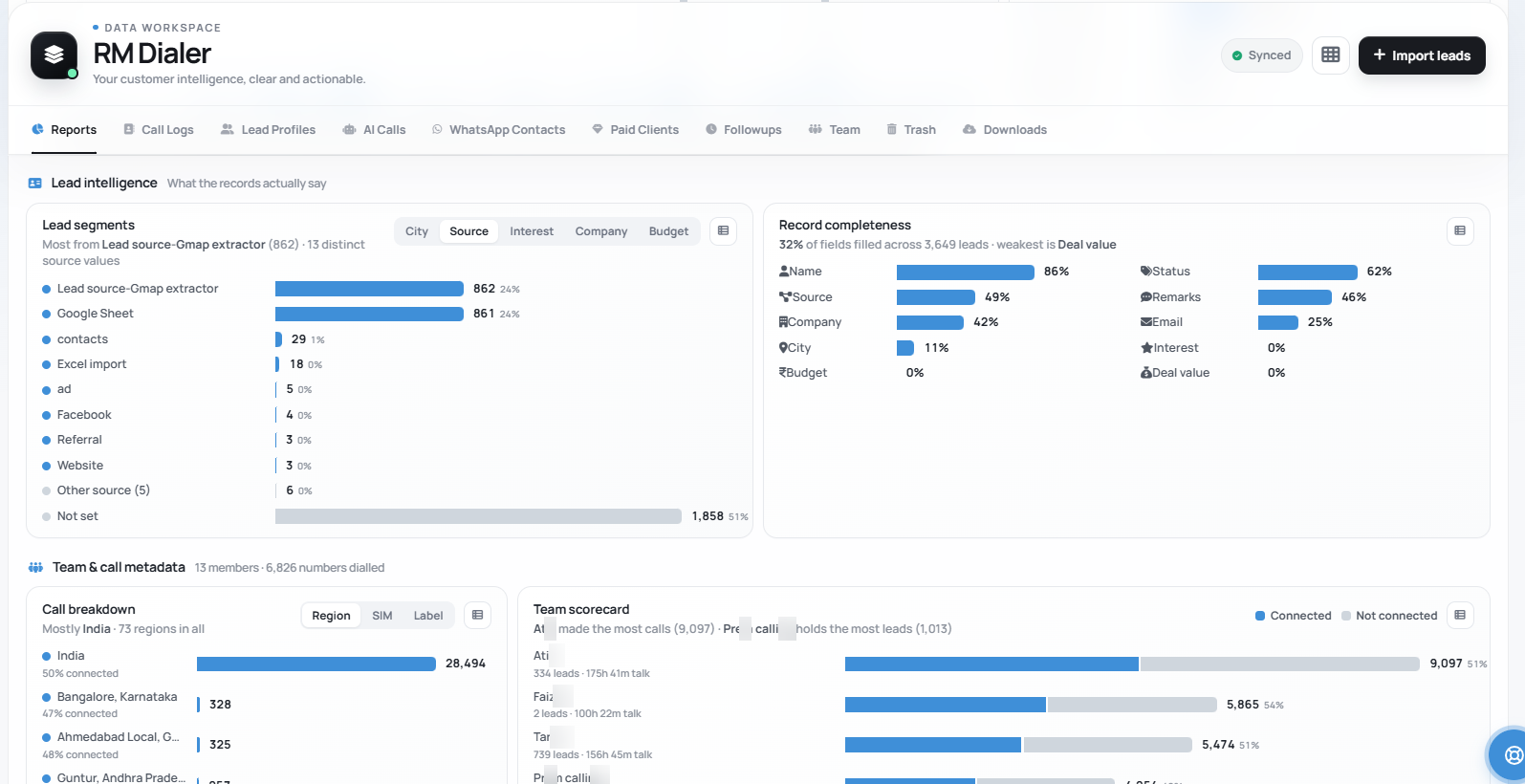Select Budget segment filter
The image size is (1525, 784).
pos(668,231)
